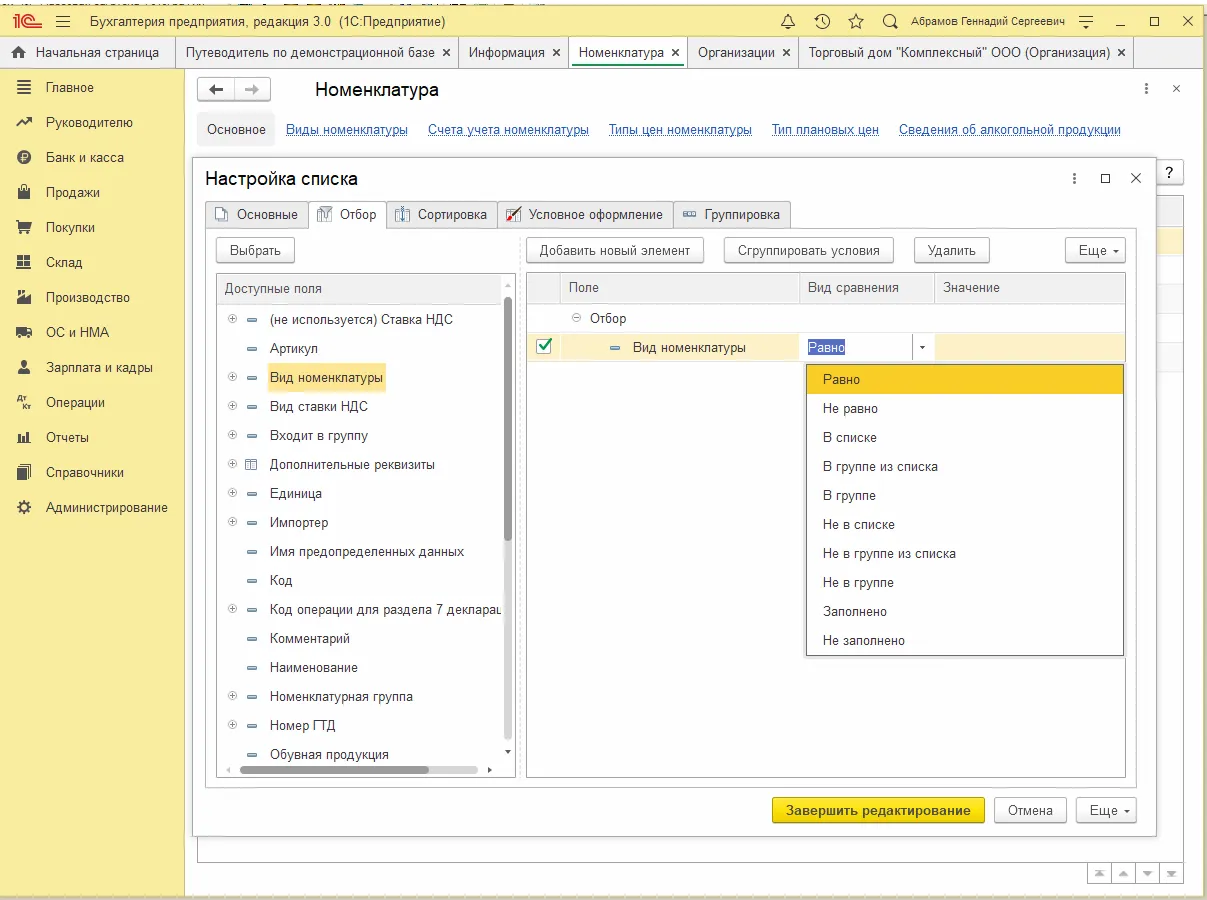Expand the Вид ставки НДС field

pos(232,406)
